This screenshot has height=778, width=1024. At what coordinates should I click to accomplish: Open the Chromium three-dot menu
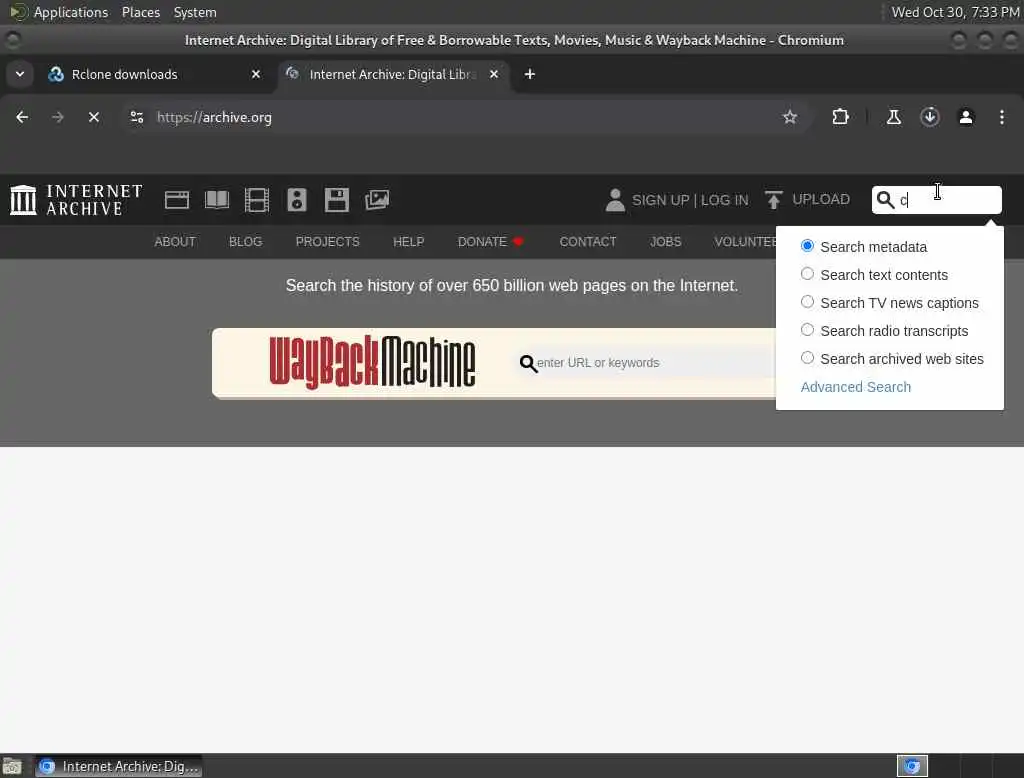(1002, 117)
